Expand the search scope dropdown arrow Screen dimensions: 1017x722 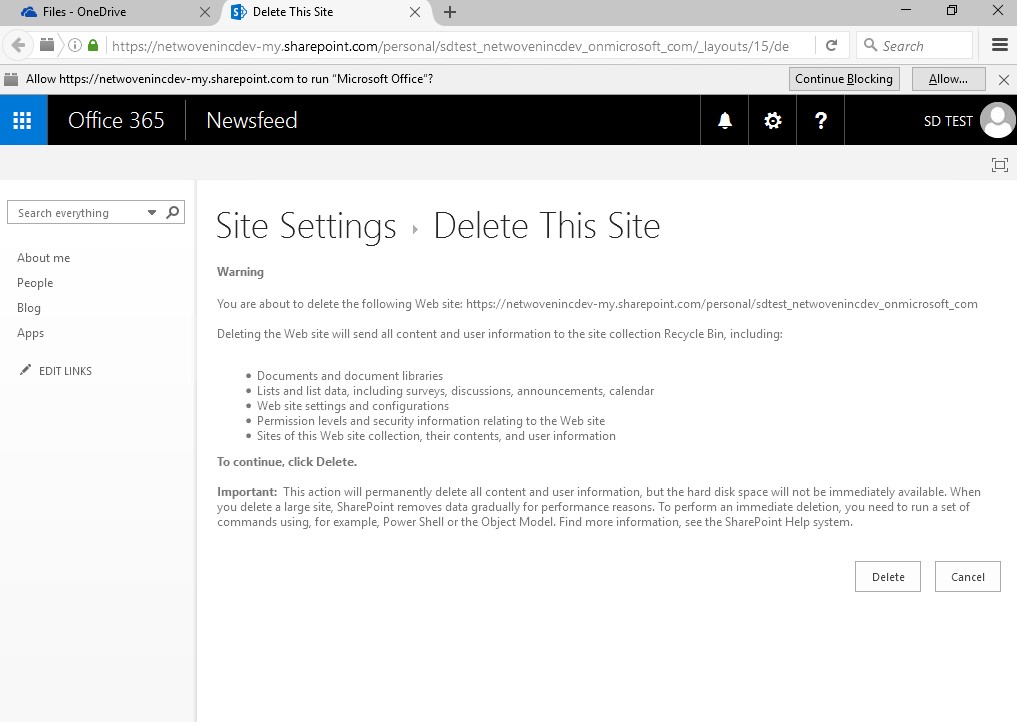click(x=152, y=213)
